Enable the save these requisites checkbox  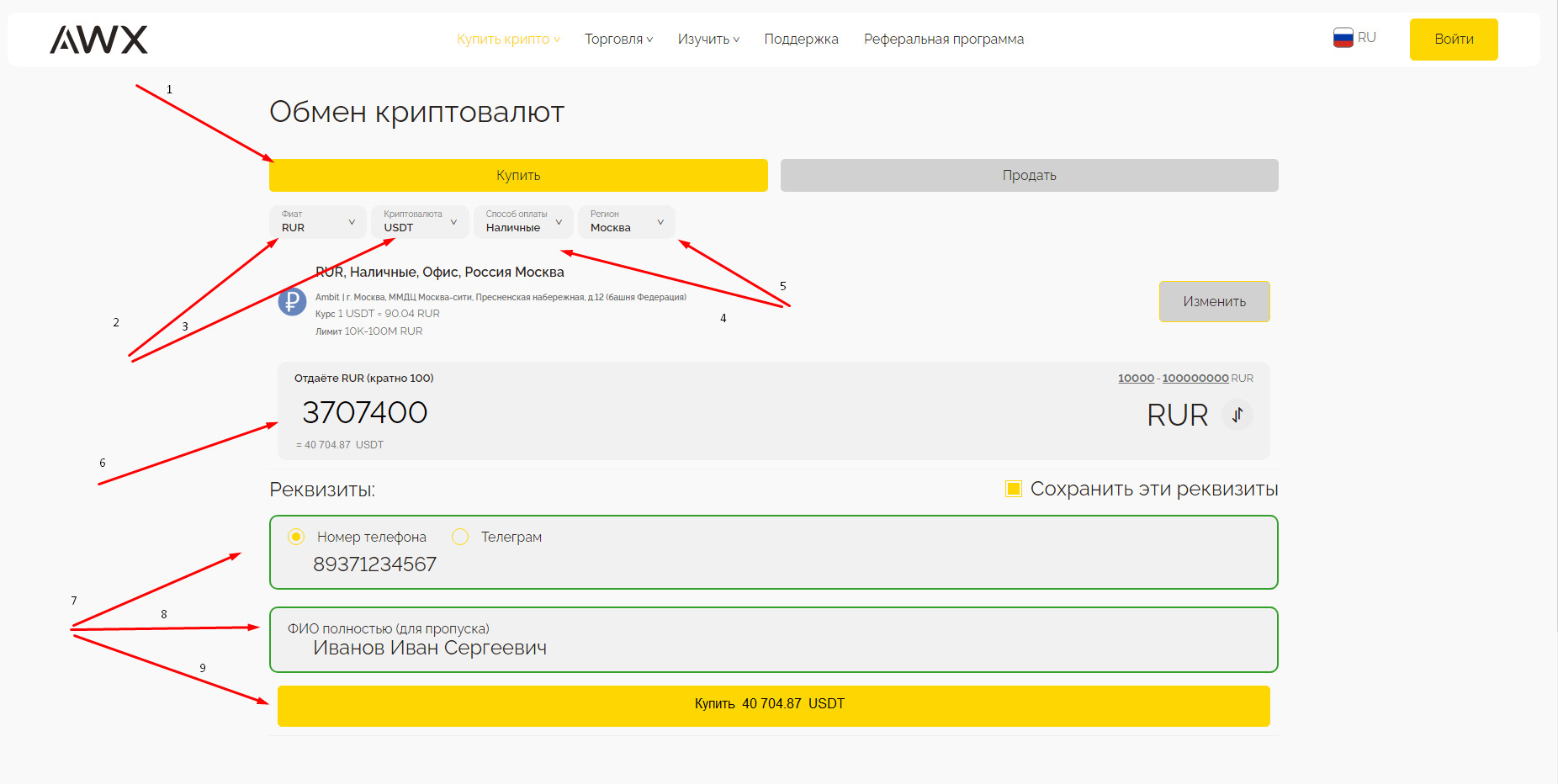1014,489
